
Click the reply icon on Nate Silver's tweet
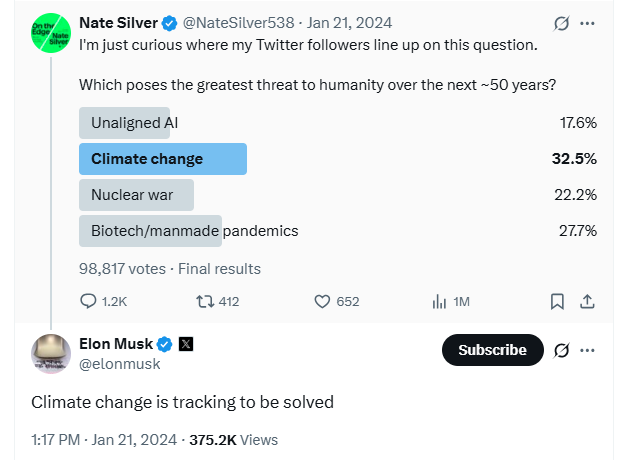click(x=88, y=301)
